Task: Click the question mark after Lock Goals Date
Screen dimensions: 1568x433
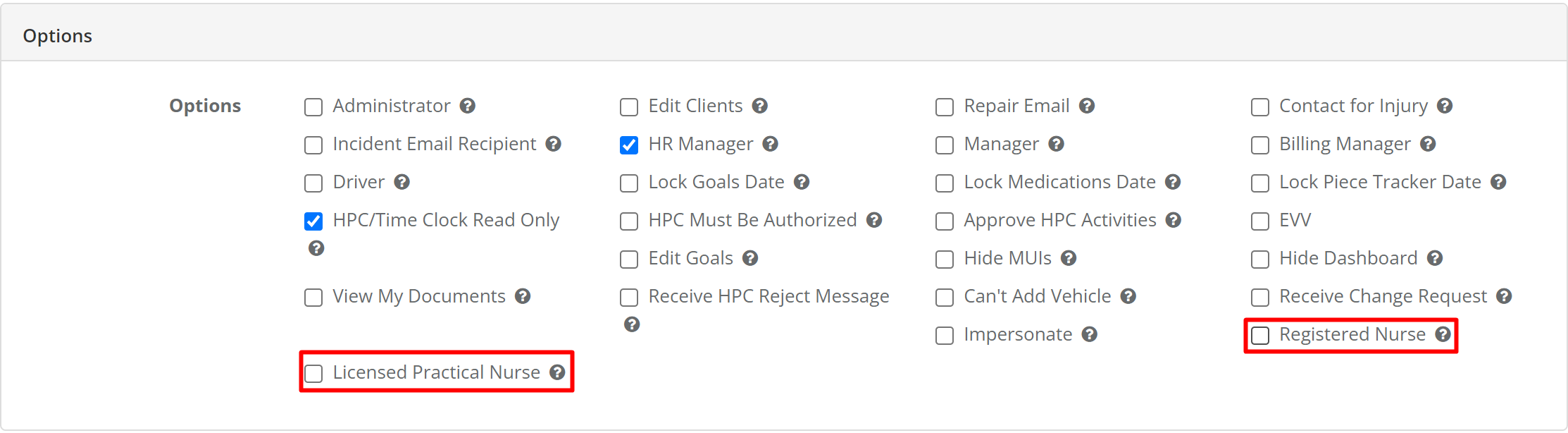Action: point(802,183)
